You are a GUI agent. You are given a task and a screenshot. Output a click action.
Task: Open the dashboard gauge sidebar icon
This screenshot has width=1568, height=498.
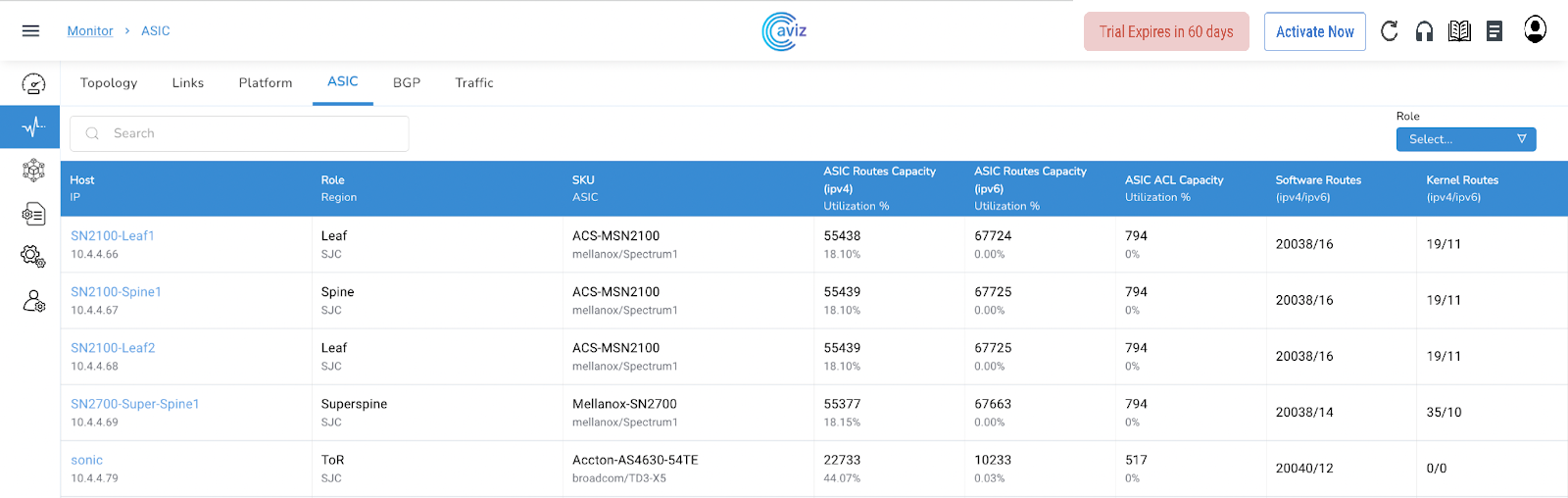33,84
